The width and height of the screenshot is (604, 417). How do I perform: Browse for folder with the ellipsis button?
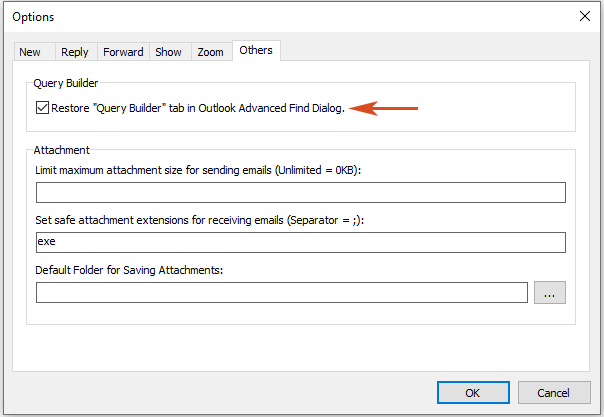pyautogui.click(x=550, y=292)
